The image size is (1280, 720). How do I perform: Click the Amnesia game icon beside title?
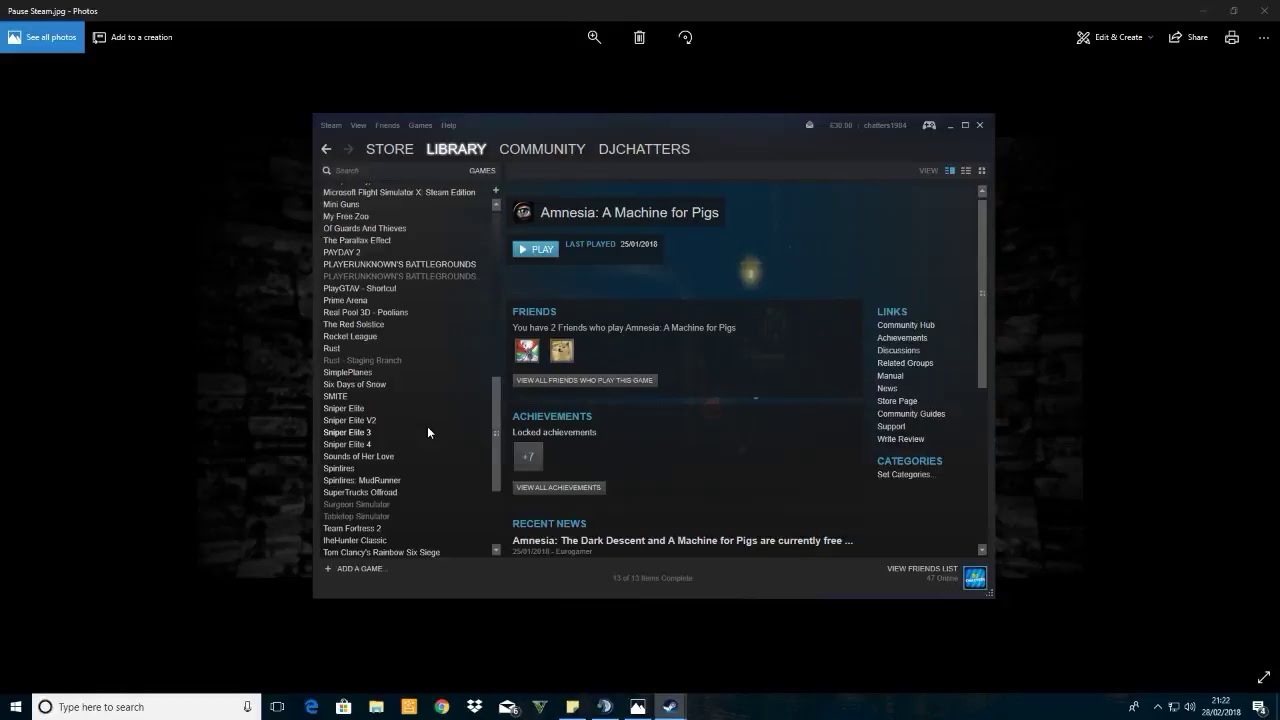pos(523,212)
